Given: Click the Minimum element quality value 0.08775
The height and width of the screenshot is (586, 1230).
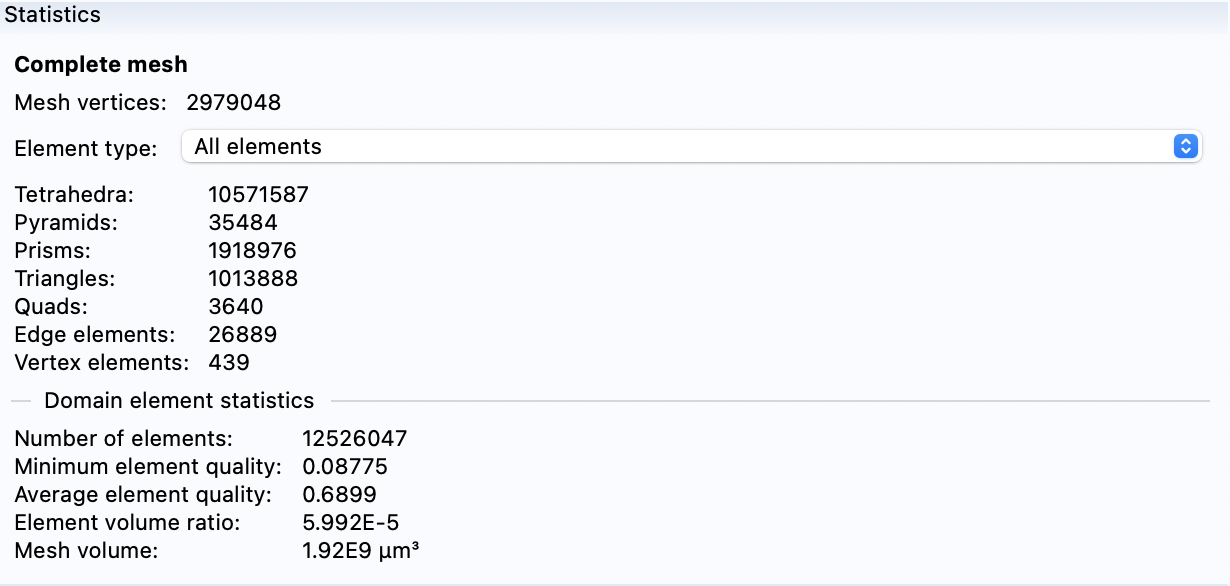Looking at the screenshot, I should pos(345,466).
